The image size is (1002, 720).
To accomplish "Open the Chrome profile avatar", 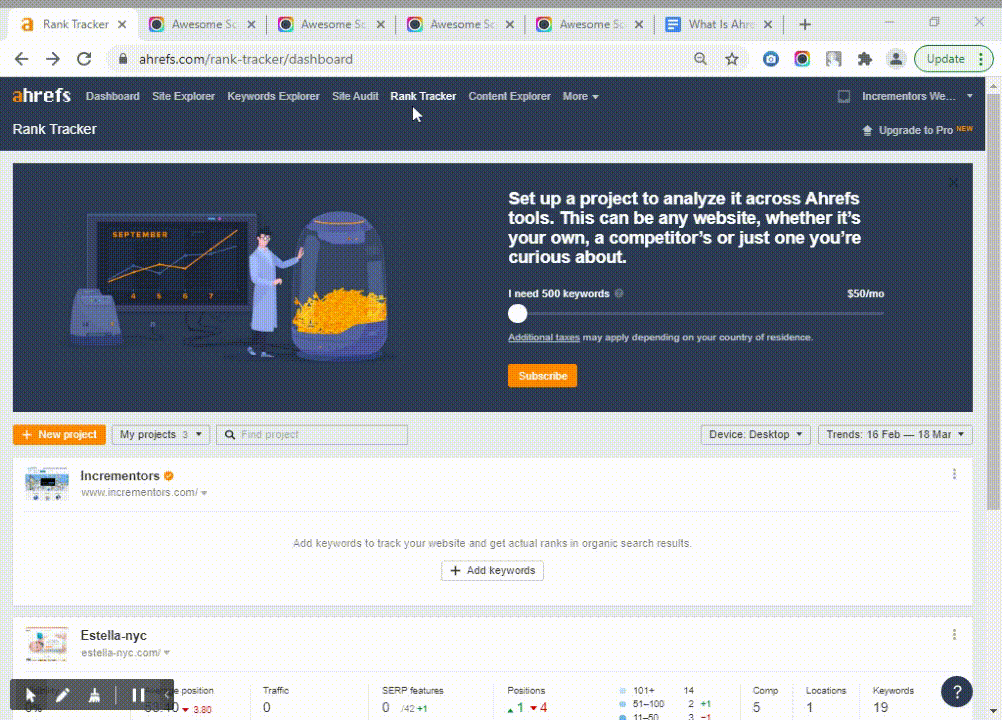I will 896,59.
